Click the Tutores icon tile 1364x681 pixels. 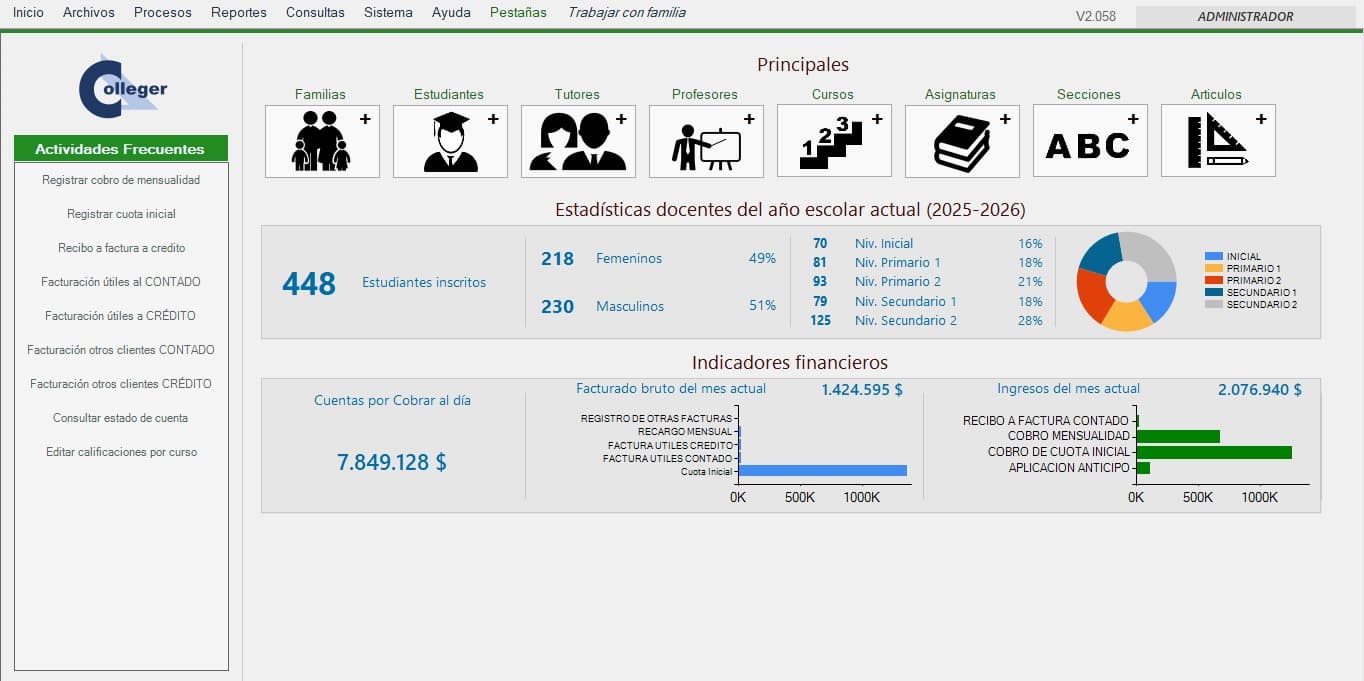point(578,141)
